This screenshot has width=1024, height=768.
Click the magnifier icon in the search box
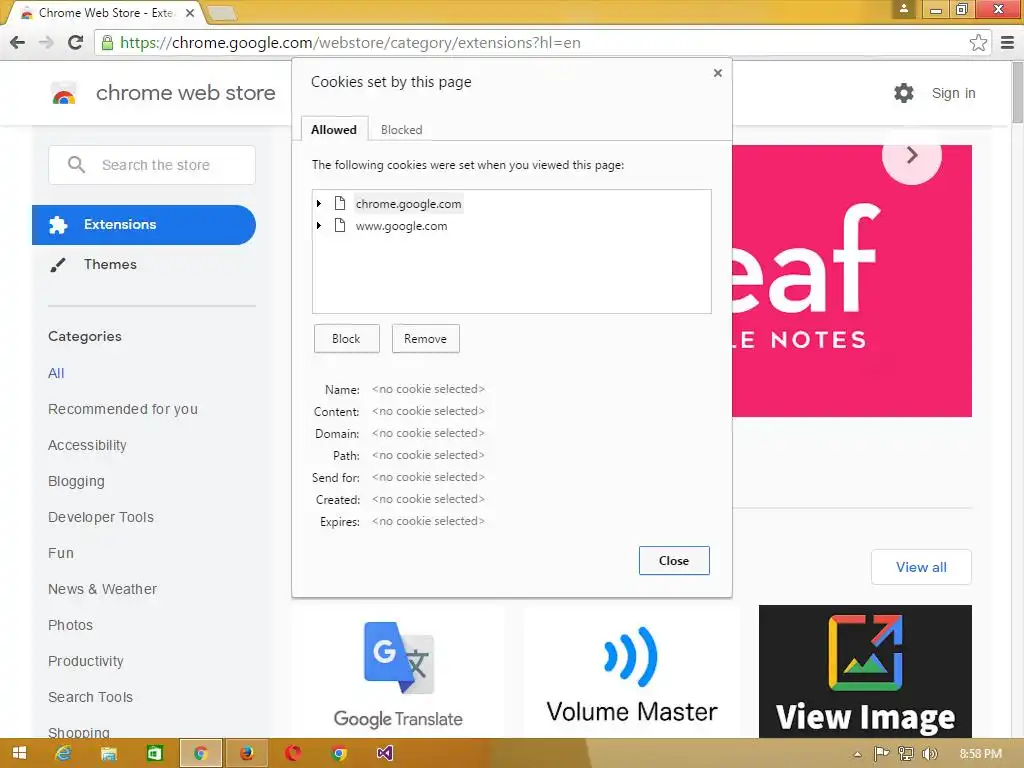[76, 165]
